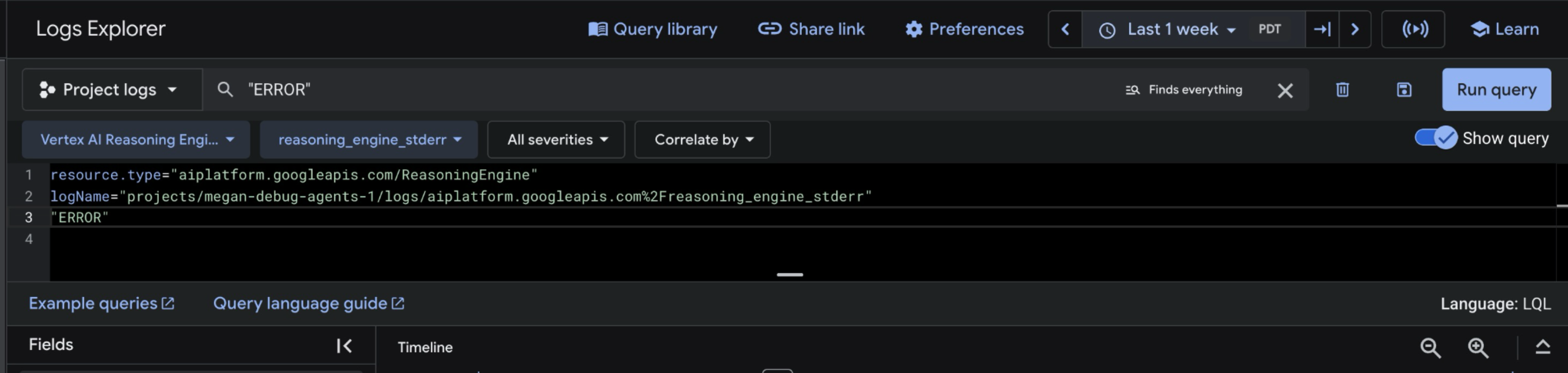Jump to now arrow icon

(1322, 29)
